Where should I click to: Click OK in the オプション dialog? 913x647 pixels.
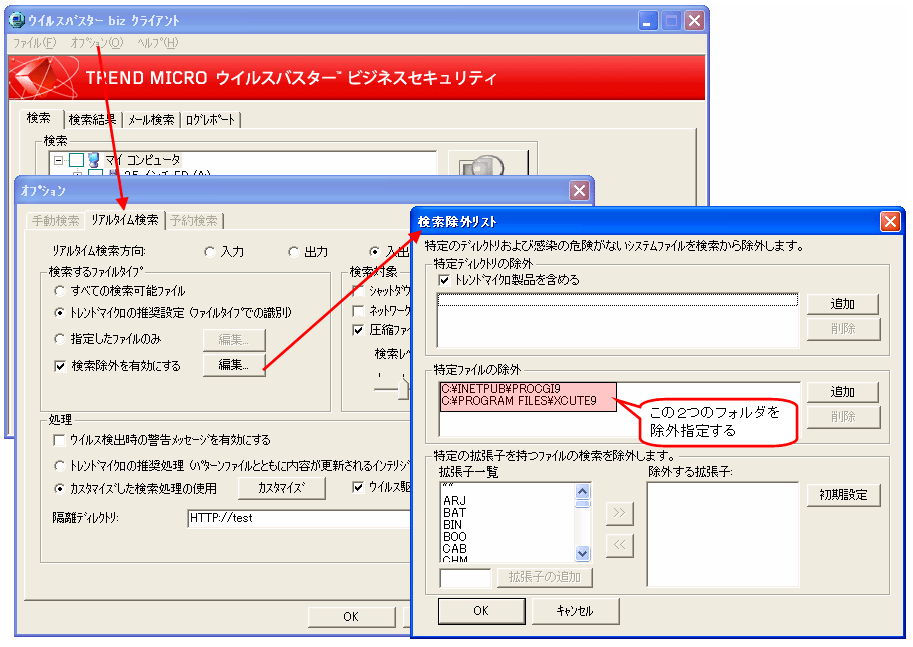(x=351, y=617)
